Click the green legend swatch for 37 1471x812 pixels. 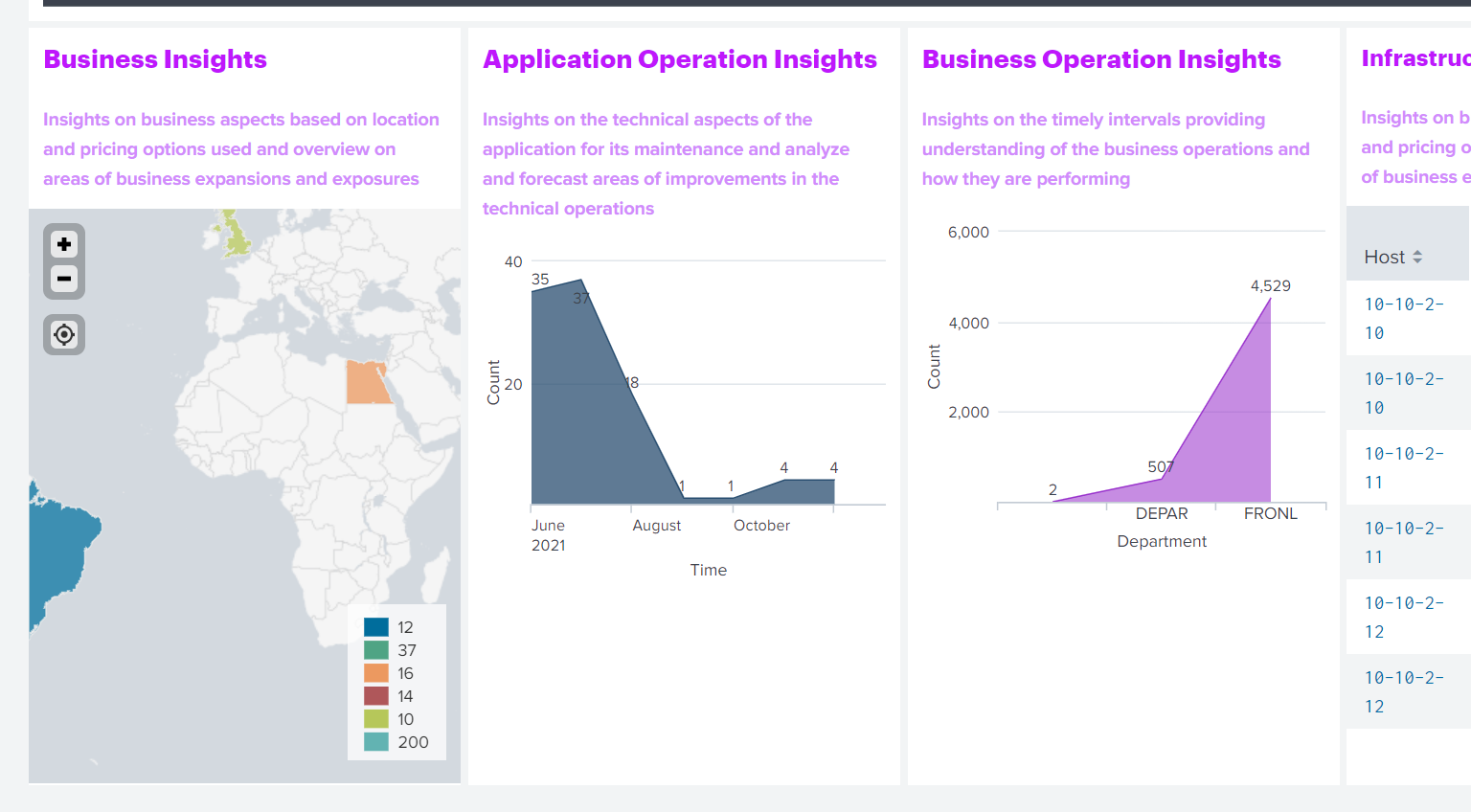click(x=377, y=649)
